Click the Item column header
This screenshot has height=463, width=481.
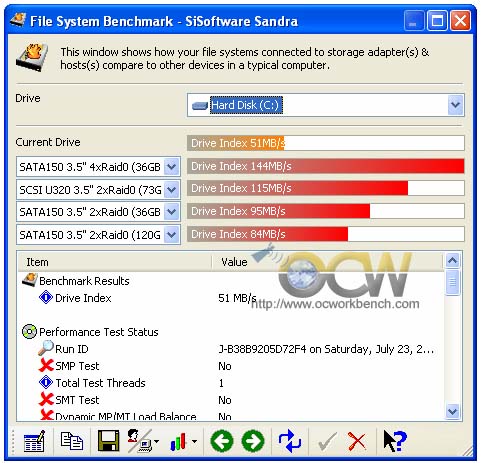click(114, 262)
